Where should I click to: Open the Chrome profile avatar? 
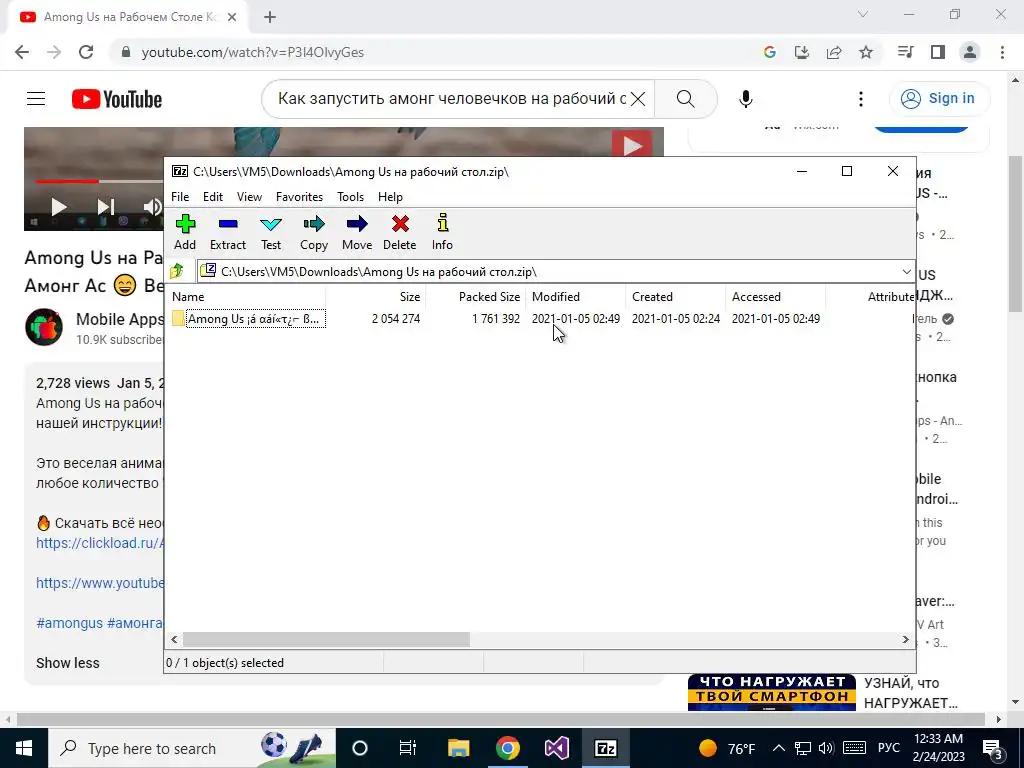tap(970, 52)
